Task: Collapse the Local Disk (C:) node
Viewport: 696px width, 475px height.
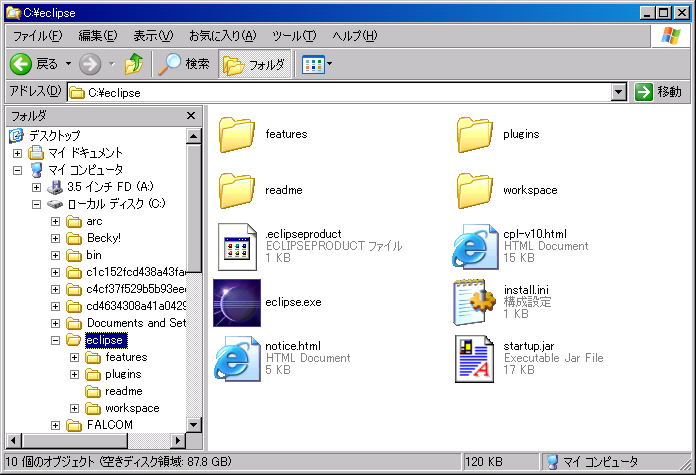Action: pyautogui.click(x=36, y=204)
